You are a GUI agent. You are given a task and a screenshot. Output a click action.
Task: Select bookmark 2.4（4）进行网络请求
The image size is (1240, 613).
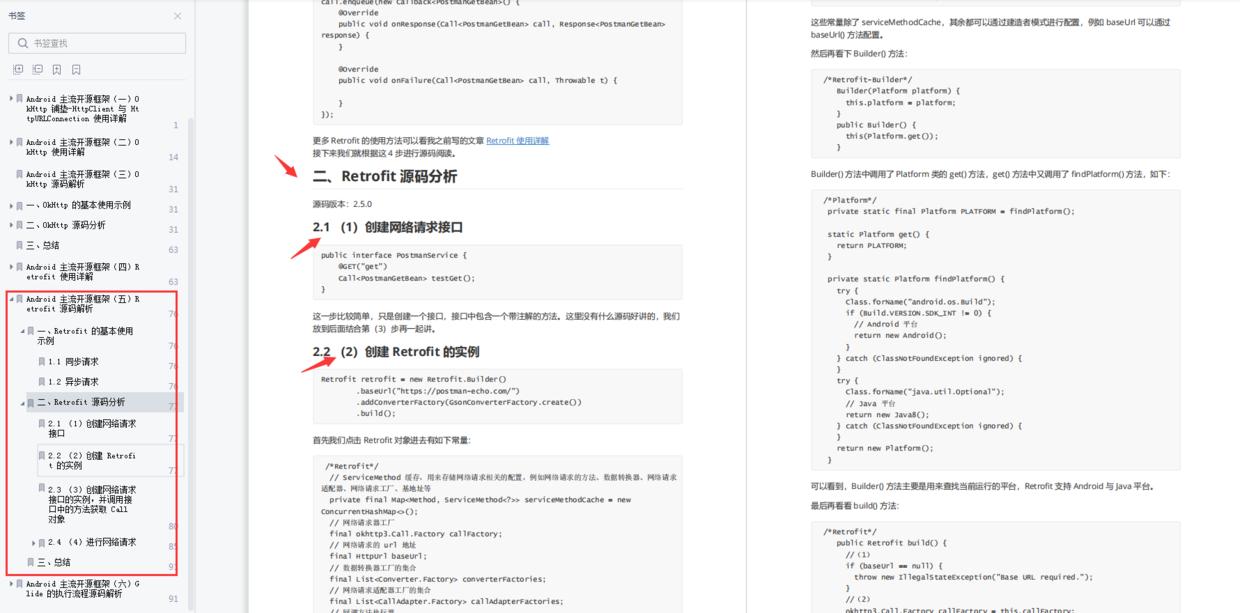92,542
